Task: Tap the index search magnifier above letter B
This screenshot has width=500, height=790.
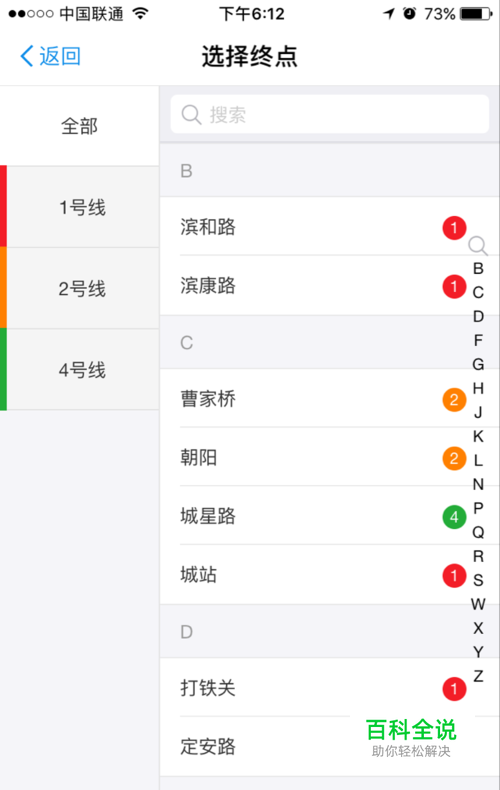Action: pos(477,245)
